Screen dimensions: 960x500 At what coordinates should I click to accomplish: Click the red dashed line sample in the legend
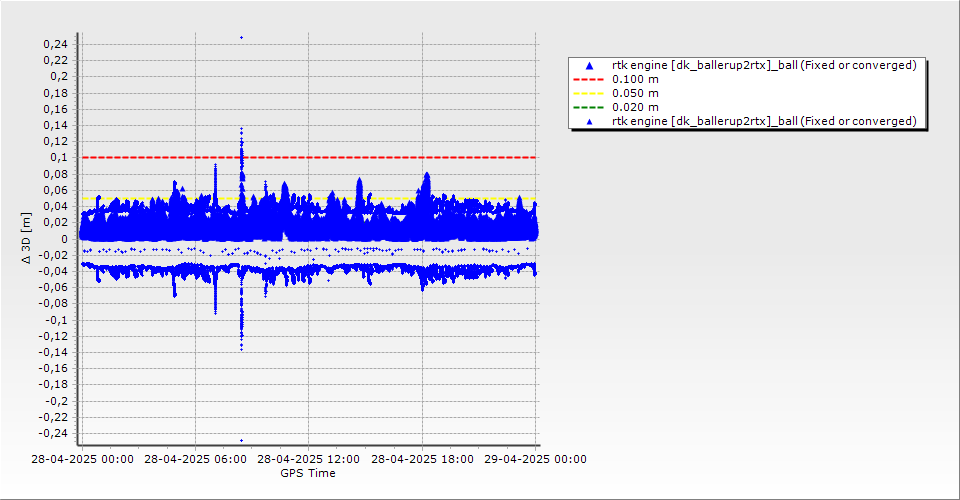(x=588, y=80)
